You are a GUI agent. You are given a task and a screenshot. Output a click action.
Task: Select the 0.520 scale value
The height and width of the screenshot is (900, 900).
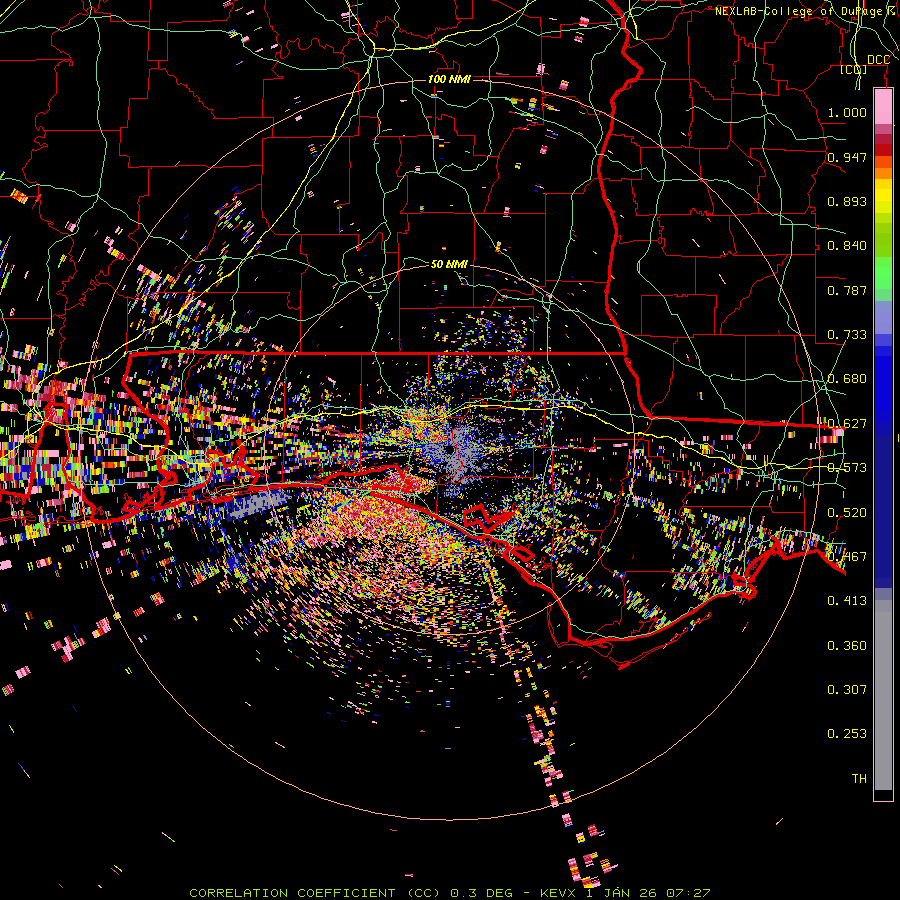tap(847, 512)
